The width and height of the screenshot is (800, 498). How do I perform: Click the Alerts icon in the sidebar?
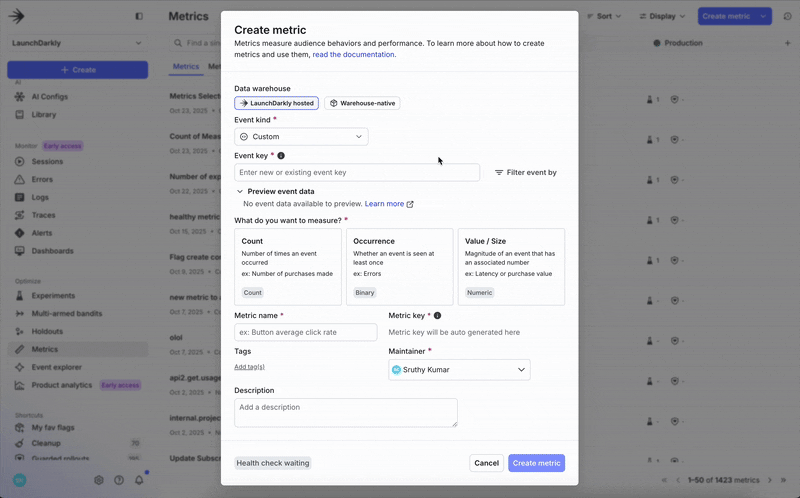pos(20,233)
